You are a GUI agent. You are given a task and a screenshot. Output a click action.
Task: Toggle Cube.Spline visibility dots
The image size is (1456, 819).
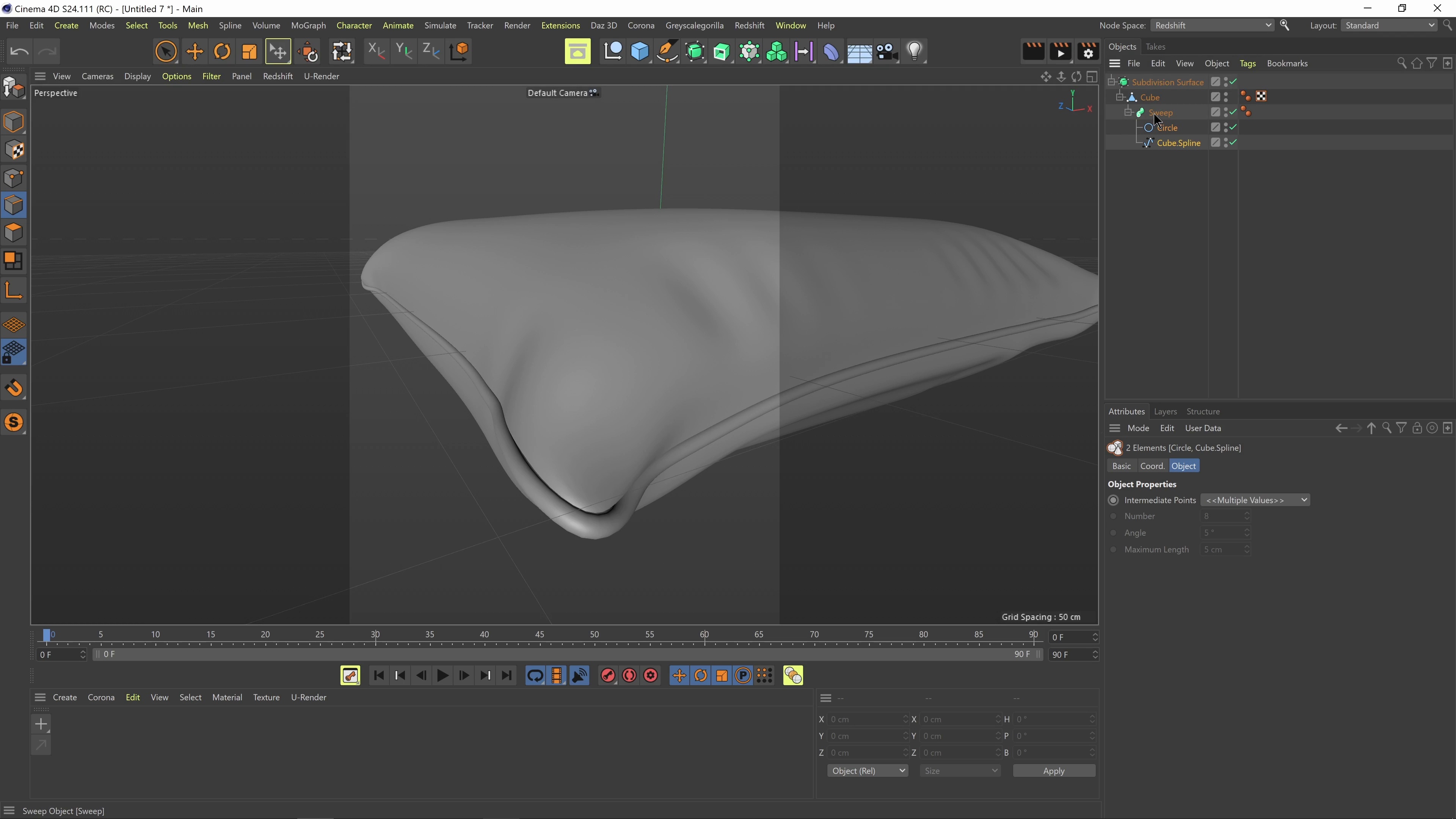tap(1225, 143)
